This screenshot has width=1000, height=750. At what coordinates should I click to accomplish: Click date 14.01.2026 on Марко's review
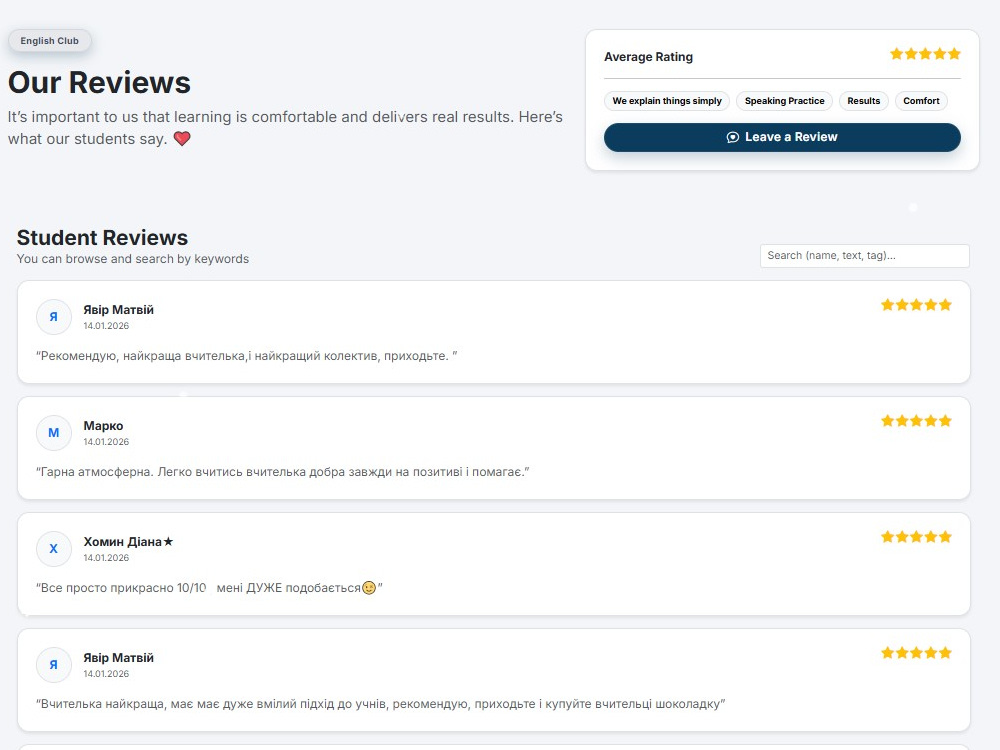tap(106, 442)
